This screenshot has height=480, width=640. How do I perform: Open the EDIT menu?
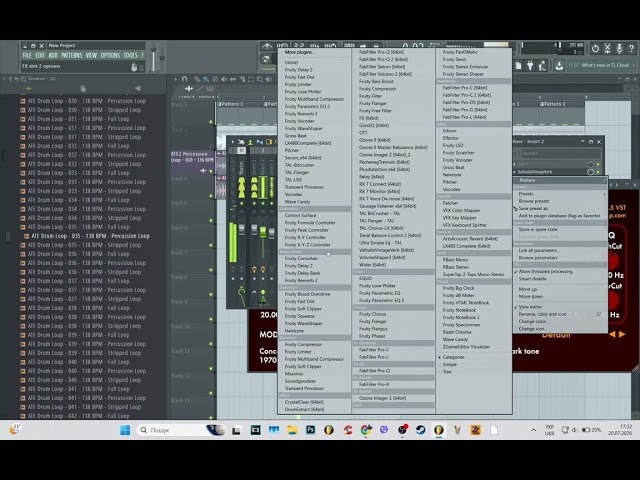point(40,55)
